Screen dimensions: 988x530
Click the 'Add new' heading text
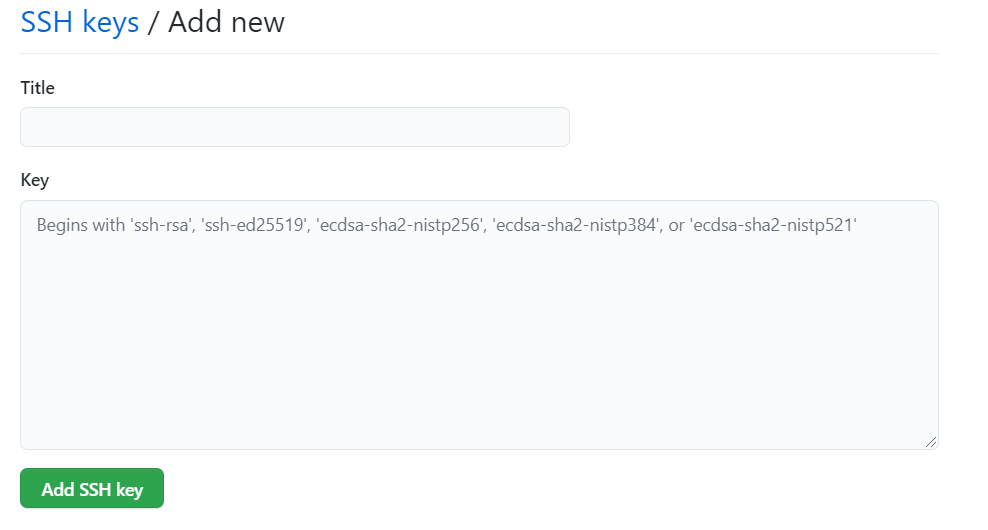(226, 22)
